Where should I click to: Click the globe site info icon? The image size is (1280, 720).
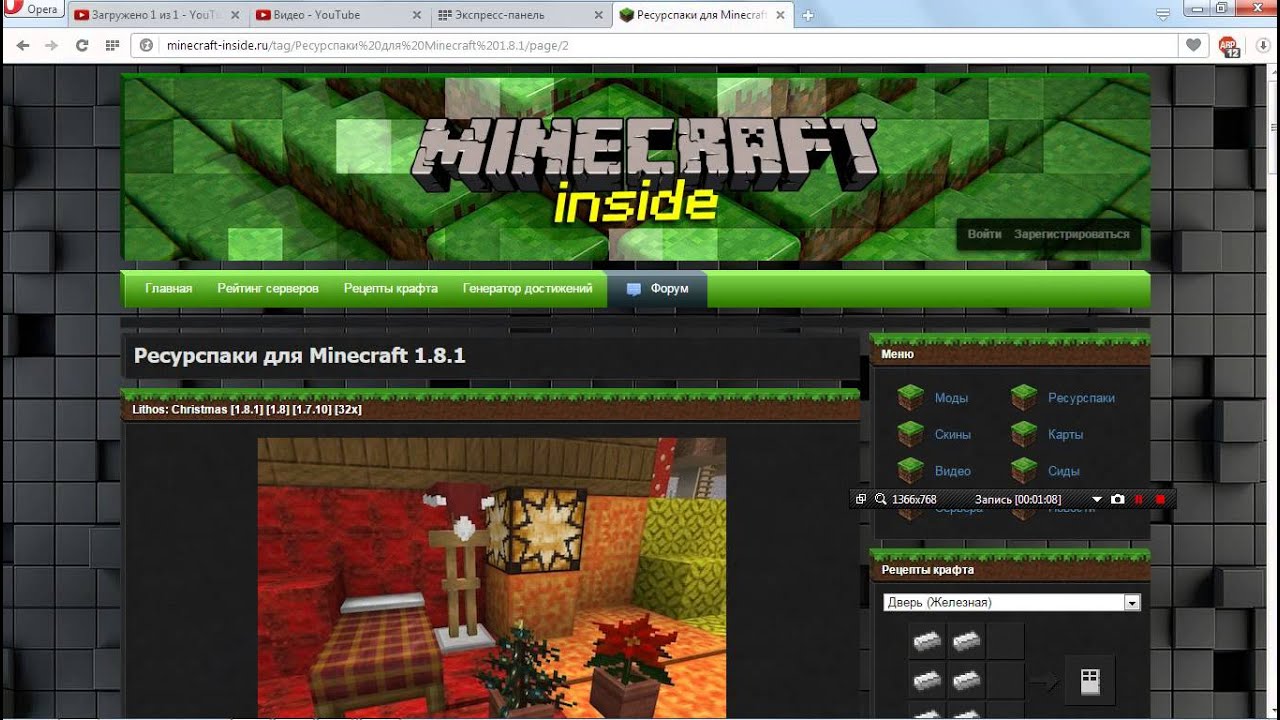[147, 46]
